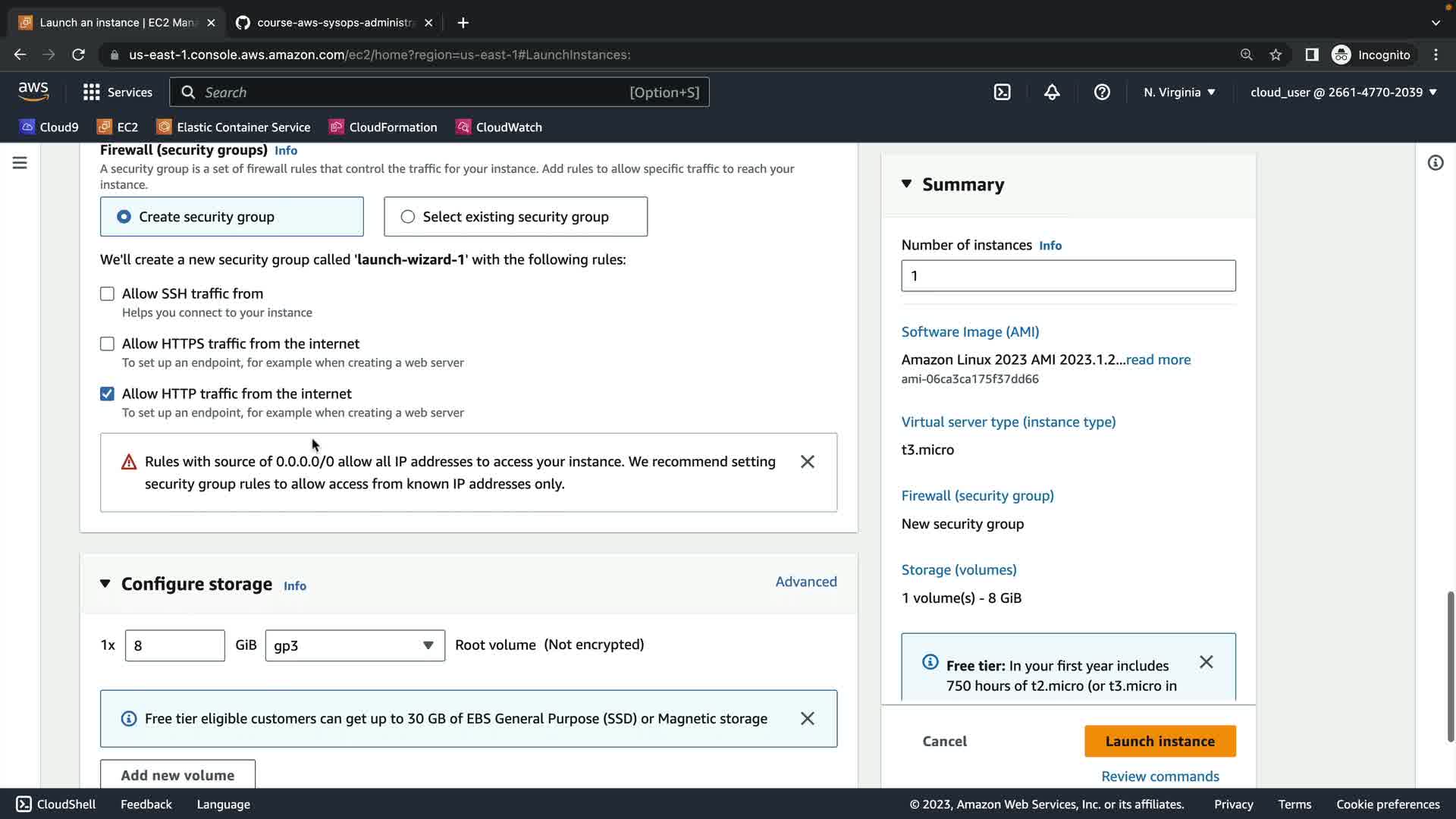Dismiss the 0.0.0.0/0 warning message
Viewport: 1456px width, 819px height.
pyautogui.click(x=807, y=462)
